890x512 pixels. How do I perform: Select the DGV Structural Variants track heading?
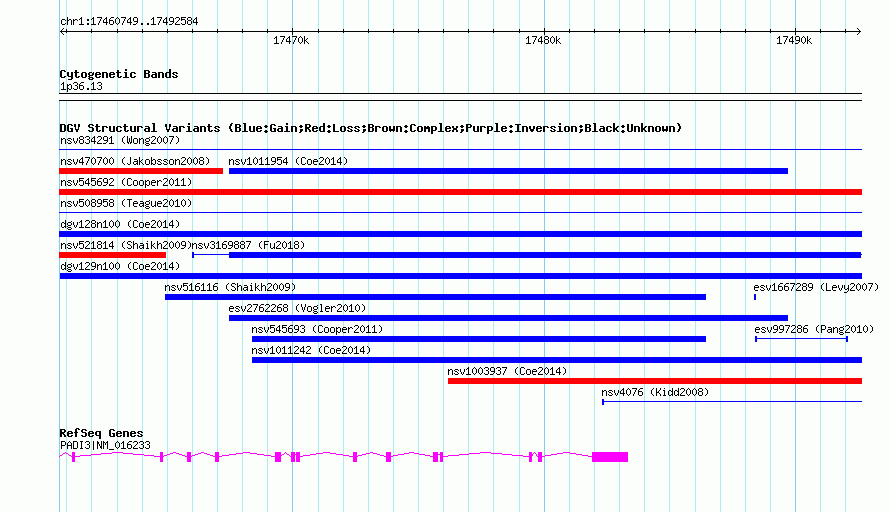[371, 128]
